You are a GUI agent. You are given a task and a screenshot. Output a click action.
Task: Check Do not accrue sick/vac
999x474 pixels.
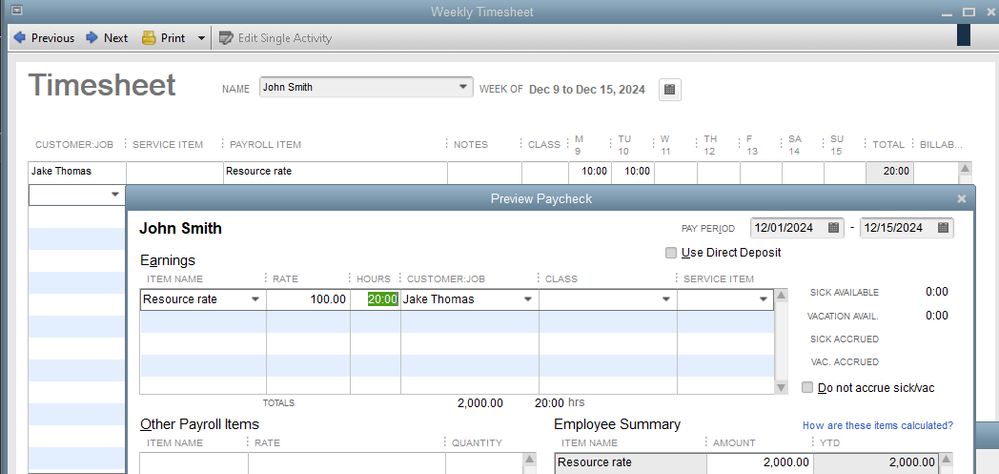(808, 387)
